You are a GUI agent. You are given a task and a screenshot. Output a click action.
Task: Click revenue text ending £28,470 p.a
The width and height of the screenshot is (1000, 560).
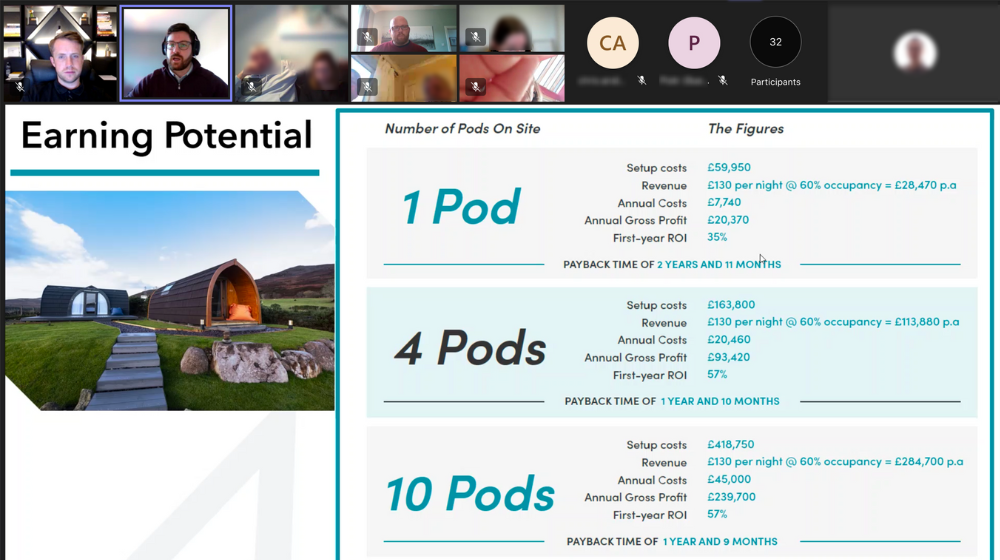coord(832,185)
